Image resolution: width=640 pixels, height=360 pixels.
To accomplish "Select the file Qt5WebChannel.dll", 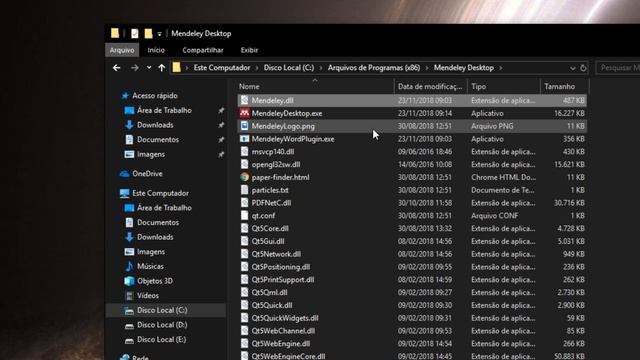I will [x=283, y=331].
